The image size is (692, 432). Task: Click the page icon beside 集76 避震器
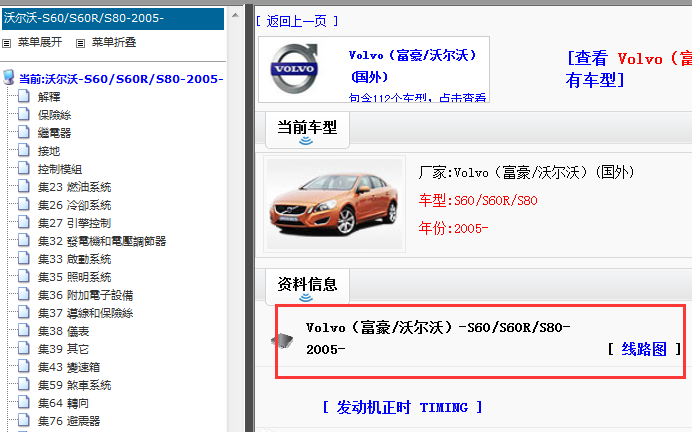point(24,420)
